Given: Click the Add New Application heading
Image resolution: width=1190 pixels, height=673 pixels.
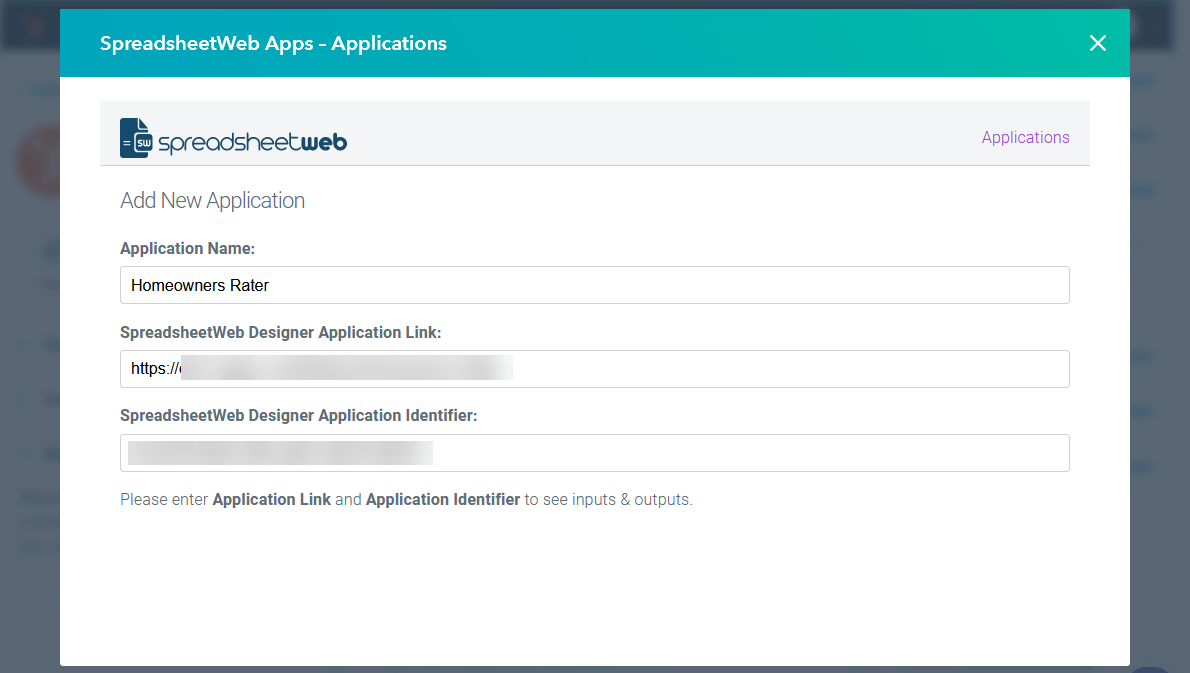Looking at the screenshot, I should 212,200.
